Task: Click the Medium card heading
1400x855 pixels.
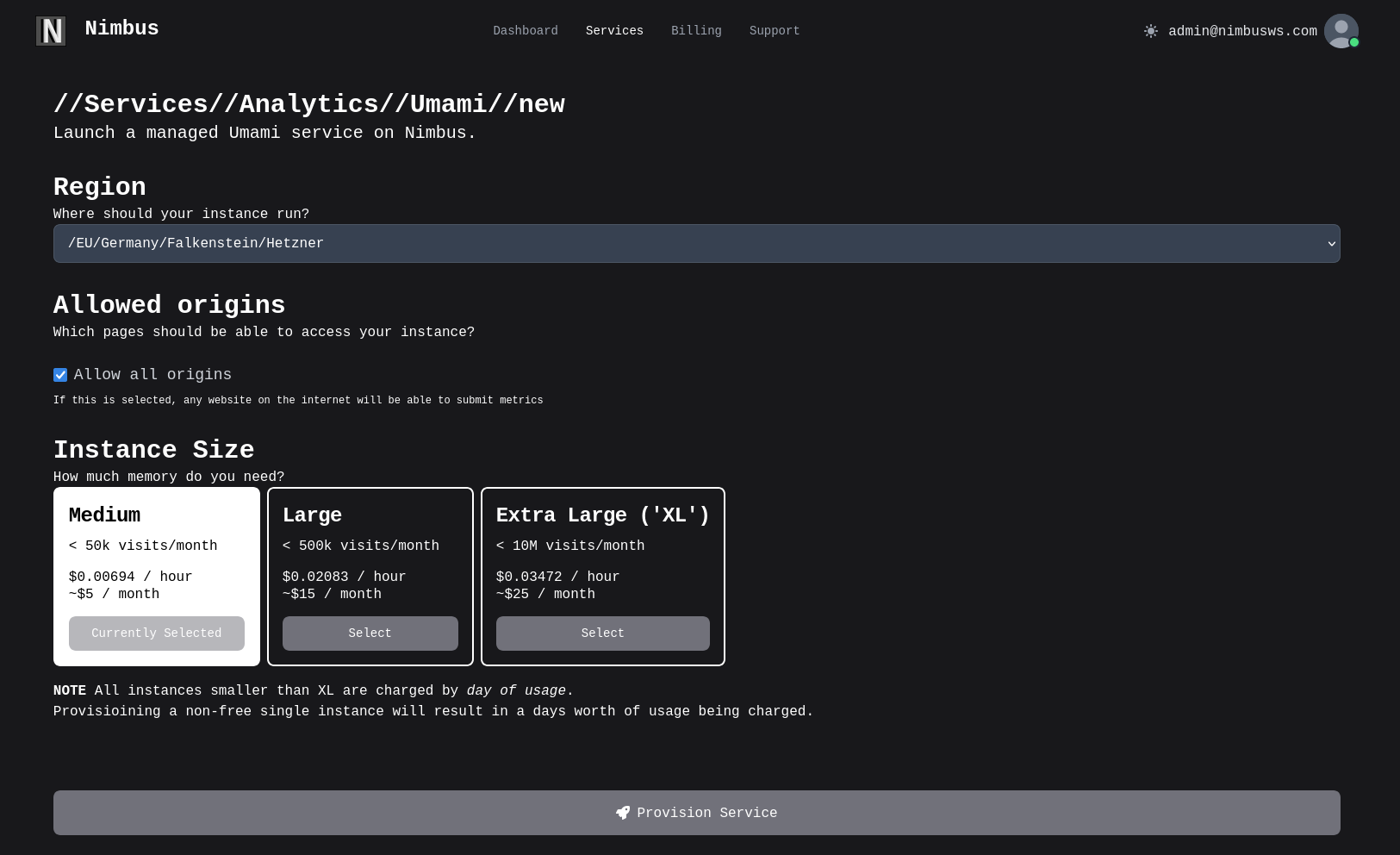Action: click(104, 515)
